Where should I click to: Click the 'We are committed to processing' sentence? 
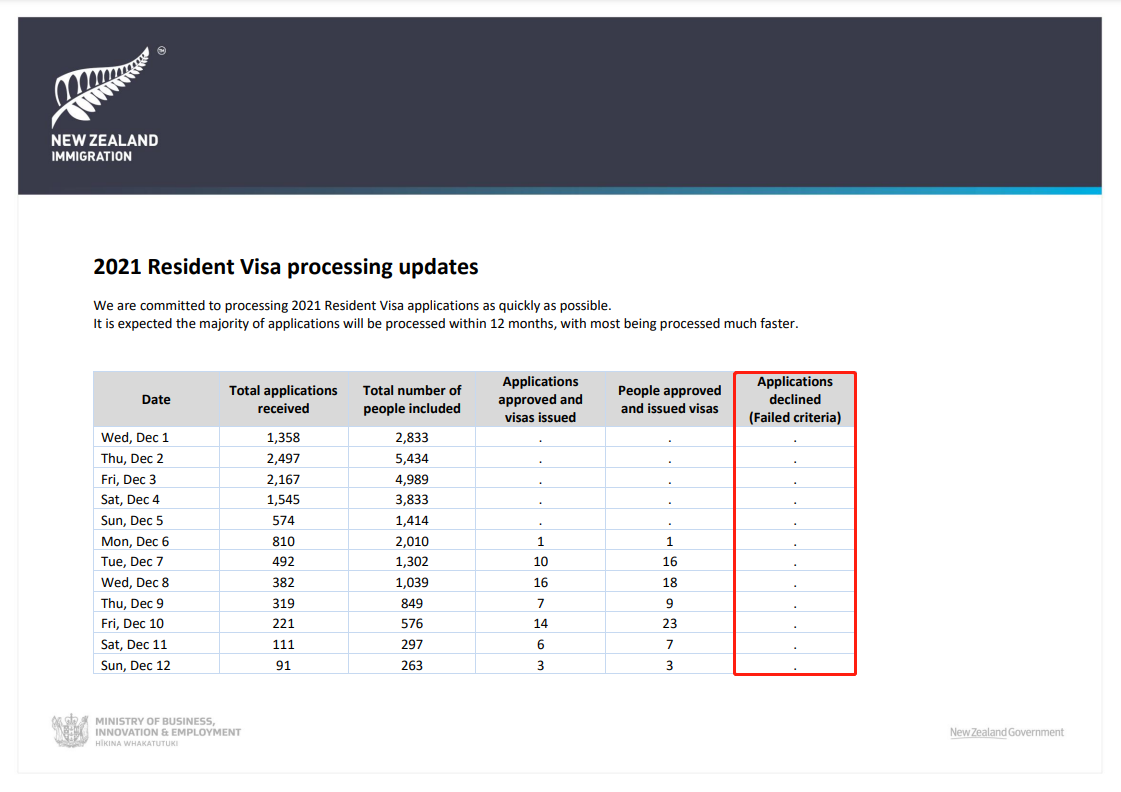(x=352, y=305)
